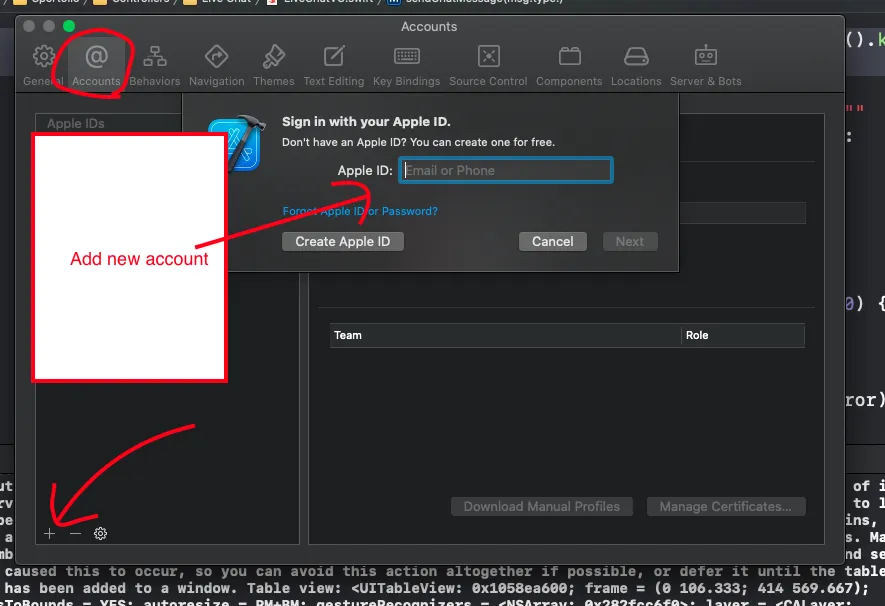Viewport: 885px width, 606px height.
Task: Click the green zoom window button
Action: pos(69,26)
